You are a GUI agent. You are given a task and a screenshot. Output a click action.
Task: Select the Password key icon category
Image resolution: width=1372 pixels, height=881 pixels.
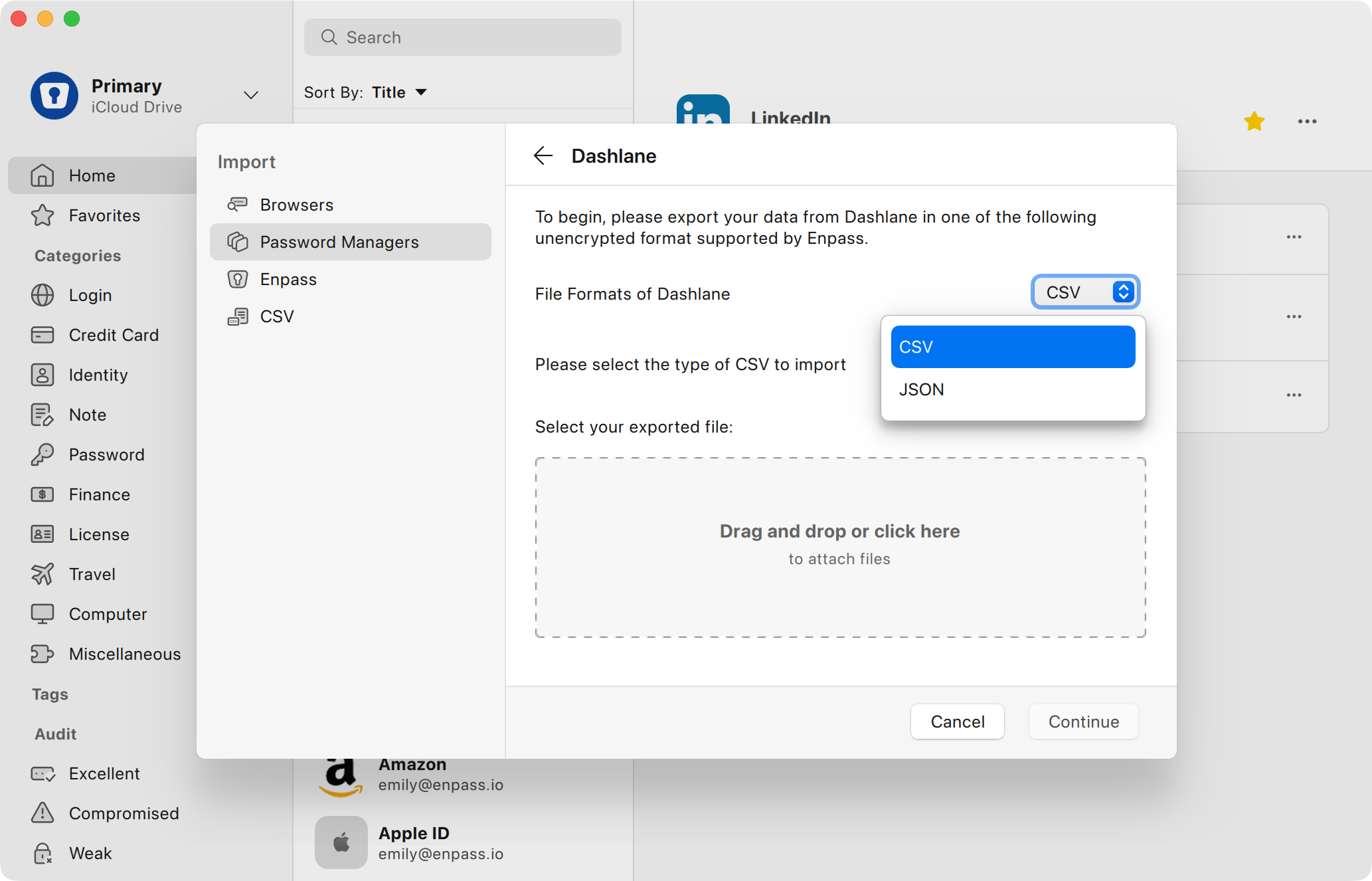(43, 454)
